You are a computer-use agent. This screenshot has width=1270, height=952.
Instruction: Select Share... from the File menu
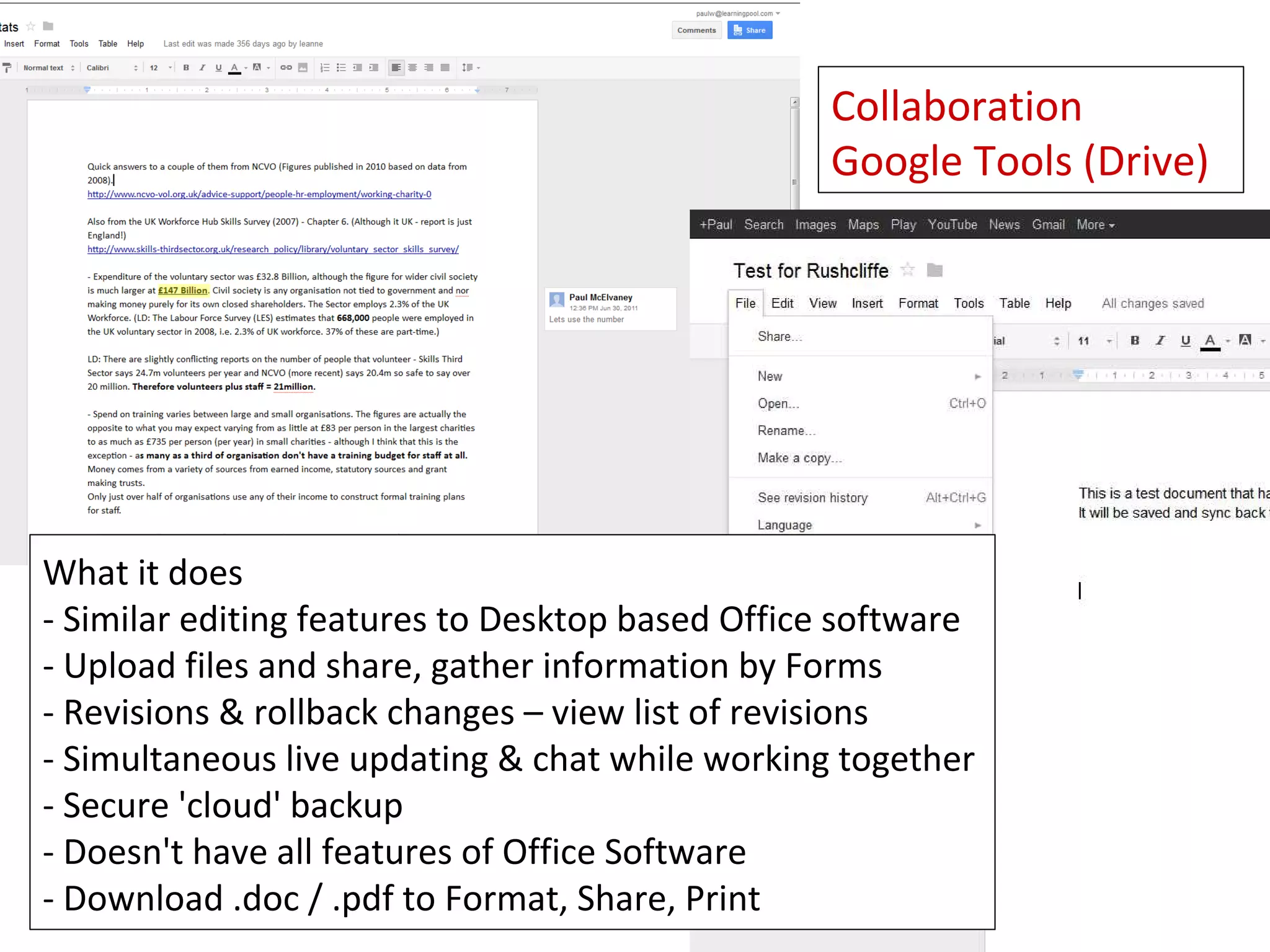click(861, 337)
